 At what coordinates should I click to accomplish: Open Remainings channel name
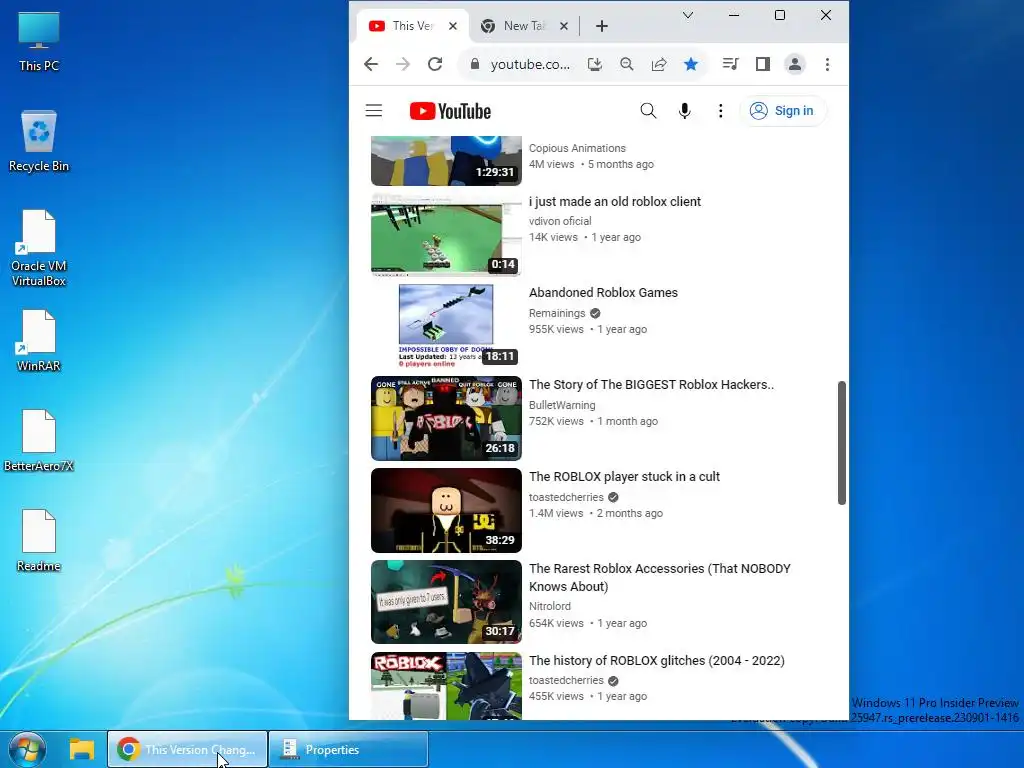[x=557, y=313]
